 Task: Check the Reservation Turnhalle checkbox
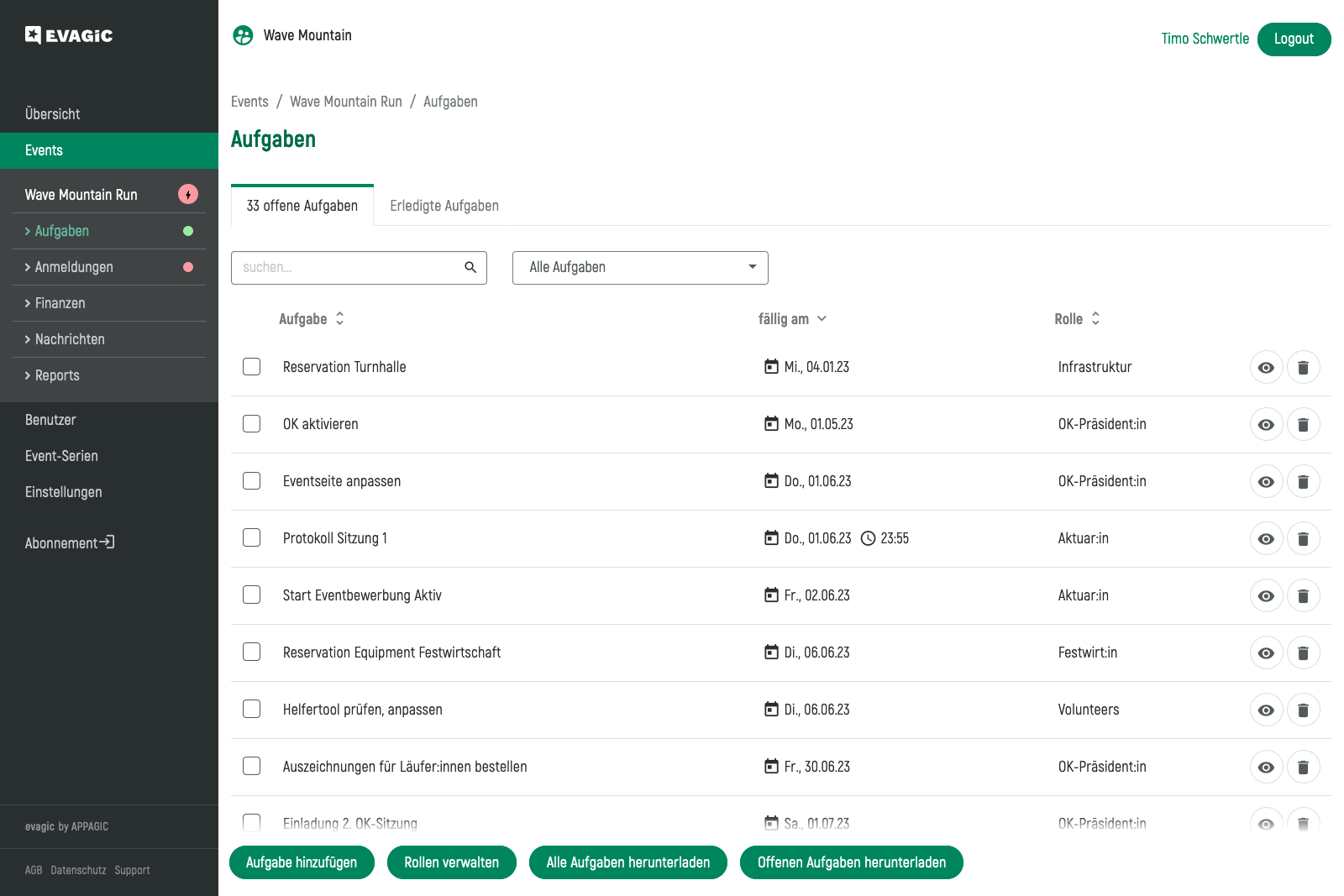click(x=251, y=367)
